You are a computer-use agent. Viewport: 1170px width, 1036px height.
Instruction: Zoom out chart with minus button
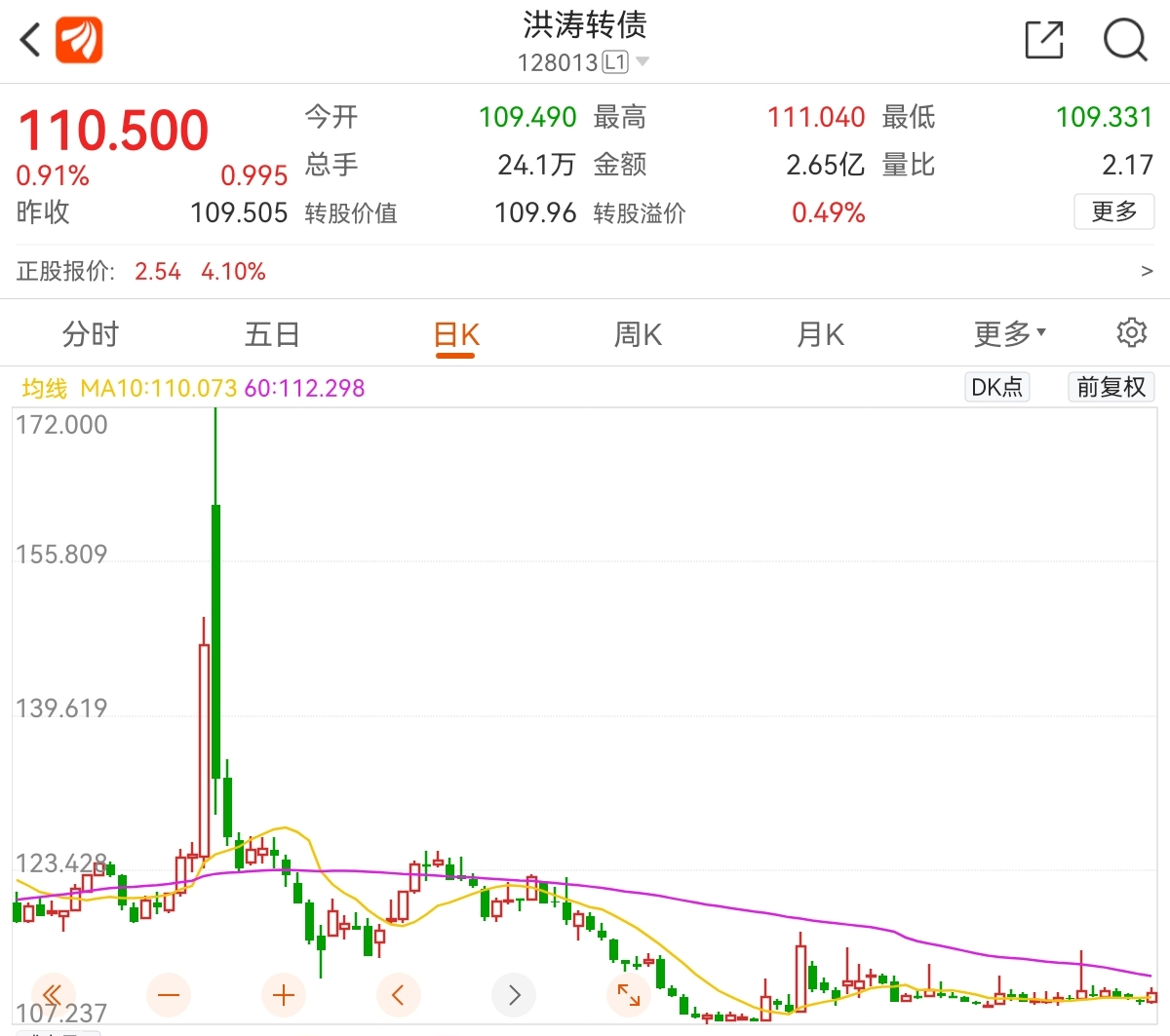point(169,995)
